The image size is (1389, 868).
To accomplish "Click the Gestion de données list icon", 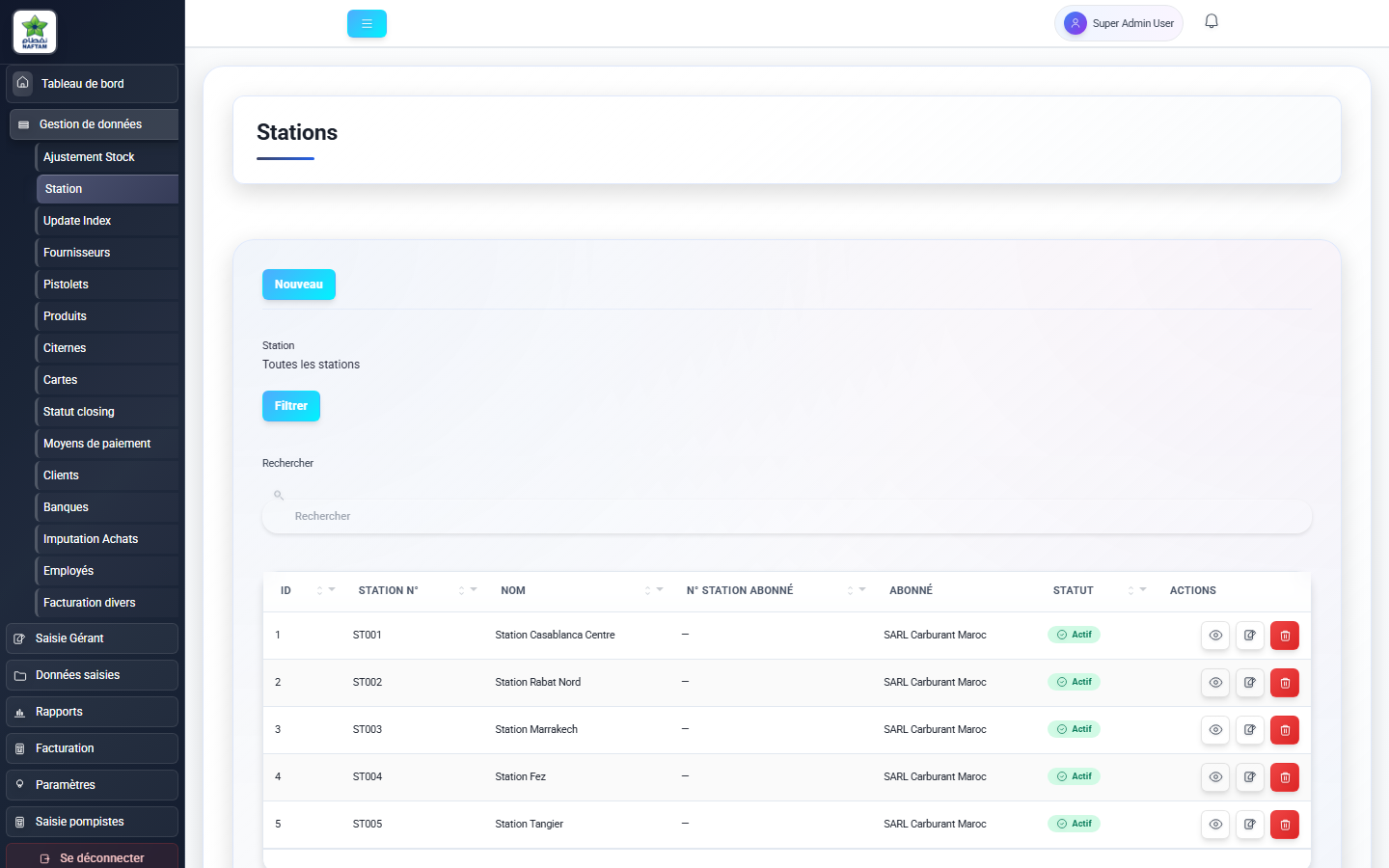I will point(24,124).
